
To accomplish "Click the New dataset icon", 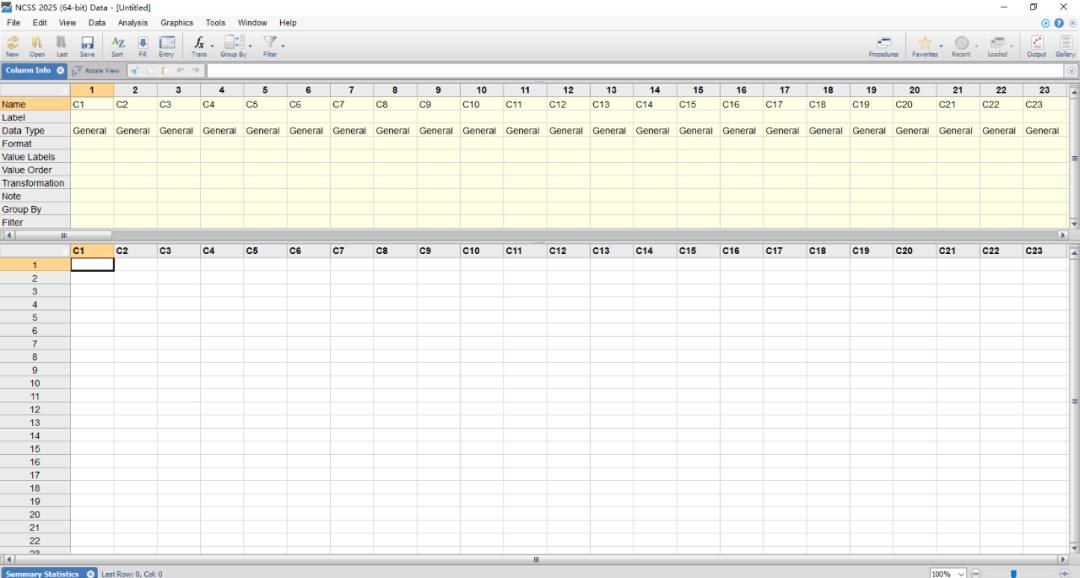I will [x=12, y=44].
